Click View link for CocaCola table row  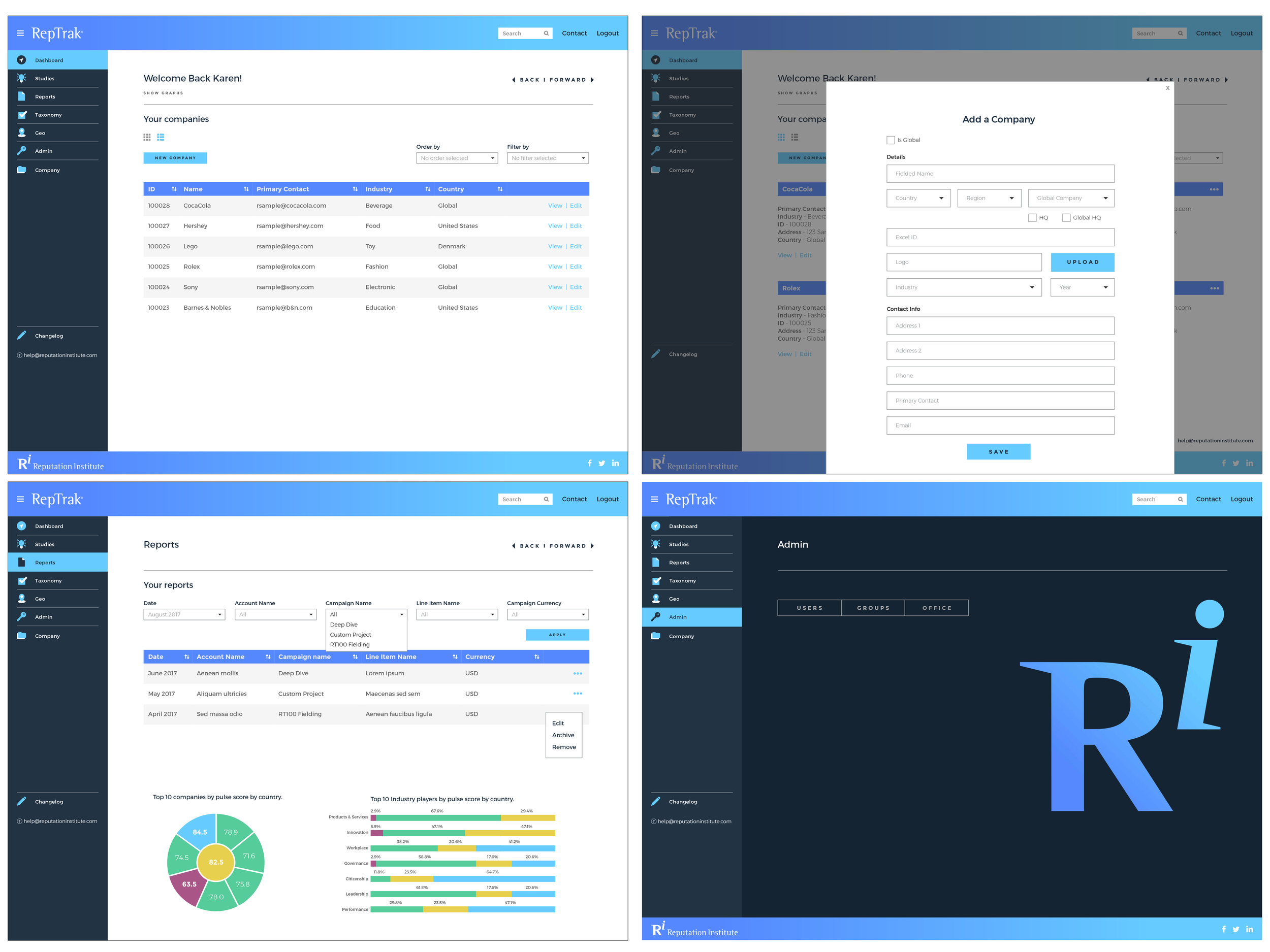coord(555,206)
